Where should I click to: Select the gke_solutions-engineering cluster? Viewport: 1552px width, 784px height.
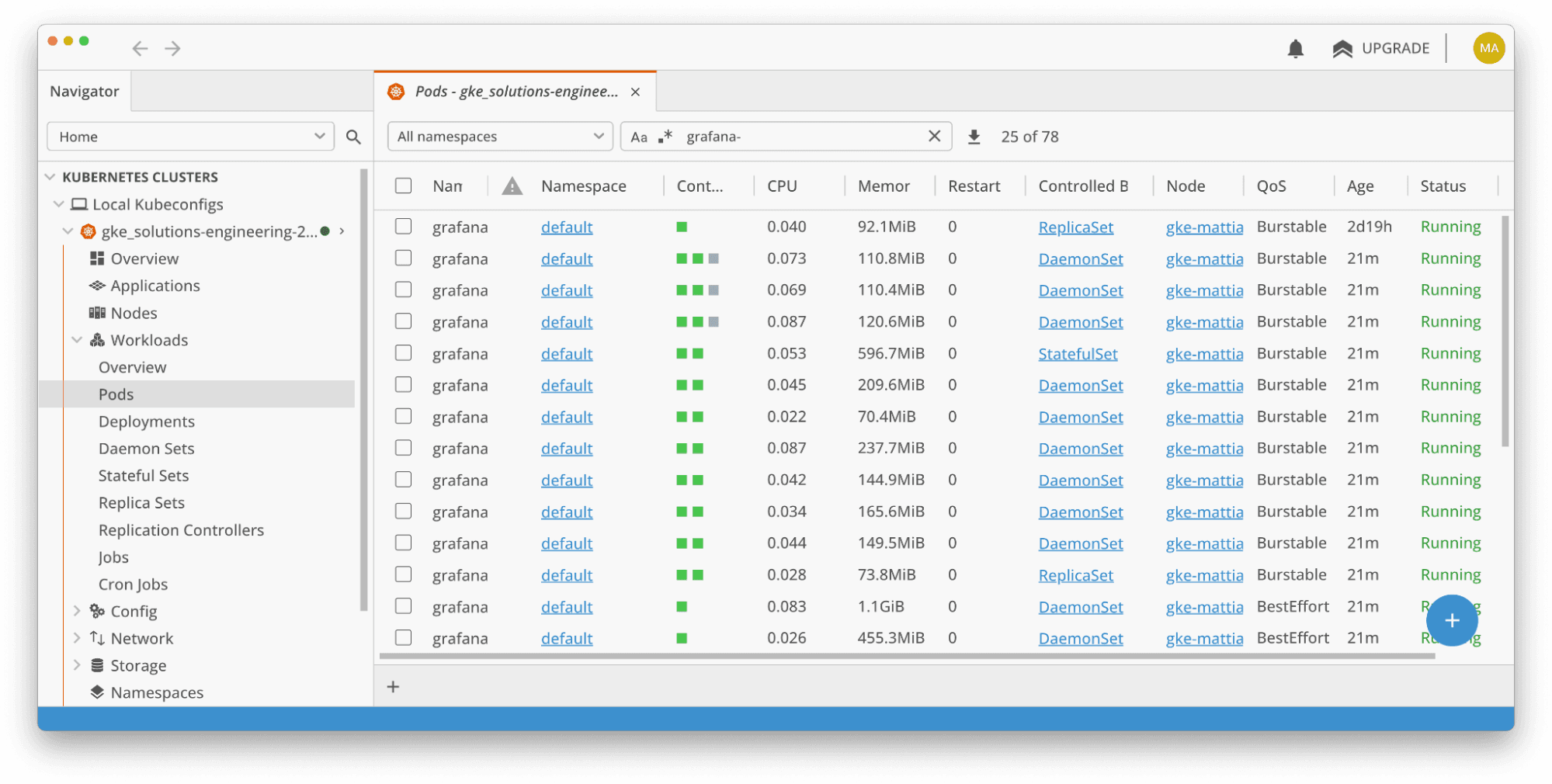point(208,231)
